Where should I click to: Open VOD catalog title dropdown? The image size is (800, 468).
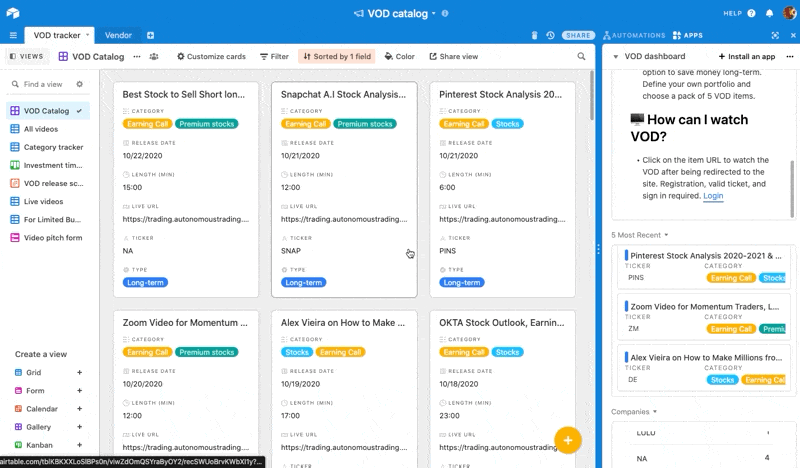pyautogui.click(x=434, y=13)
